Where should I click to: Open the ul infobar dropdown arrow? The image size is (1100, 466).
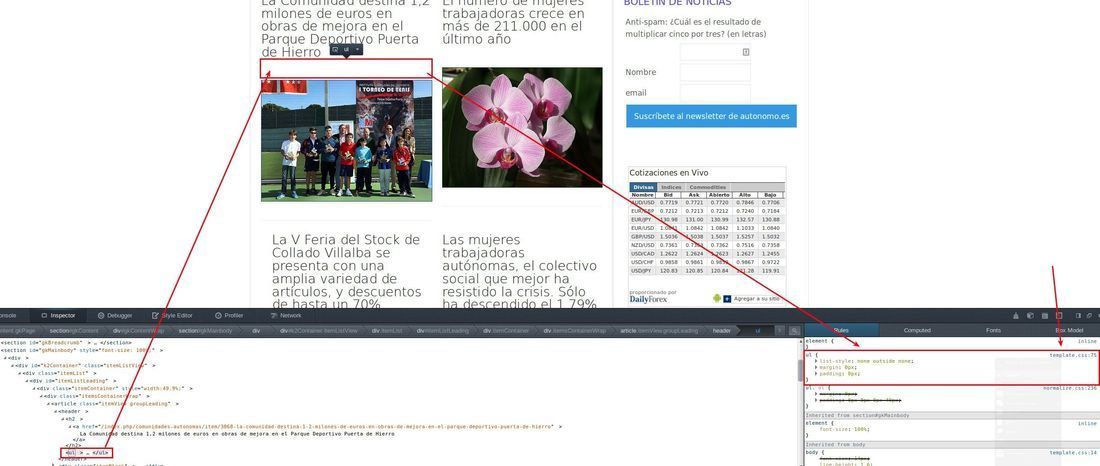point(357,50)
